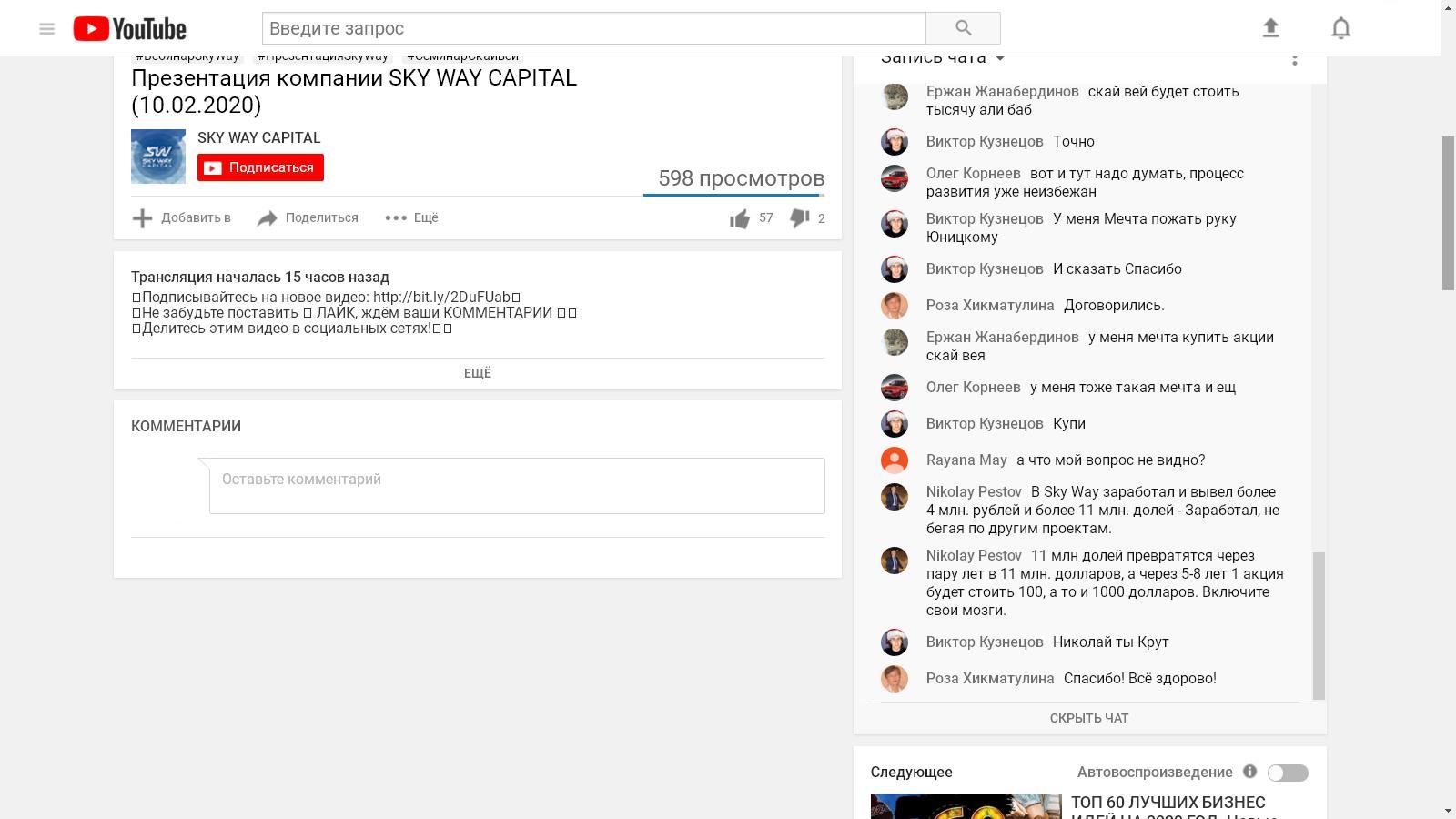Screen dimensions: 1456x819
Task: Click the avatar beside the Договорились message
Action: (895, 306)
